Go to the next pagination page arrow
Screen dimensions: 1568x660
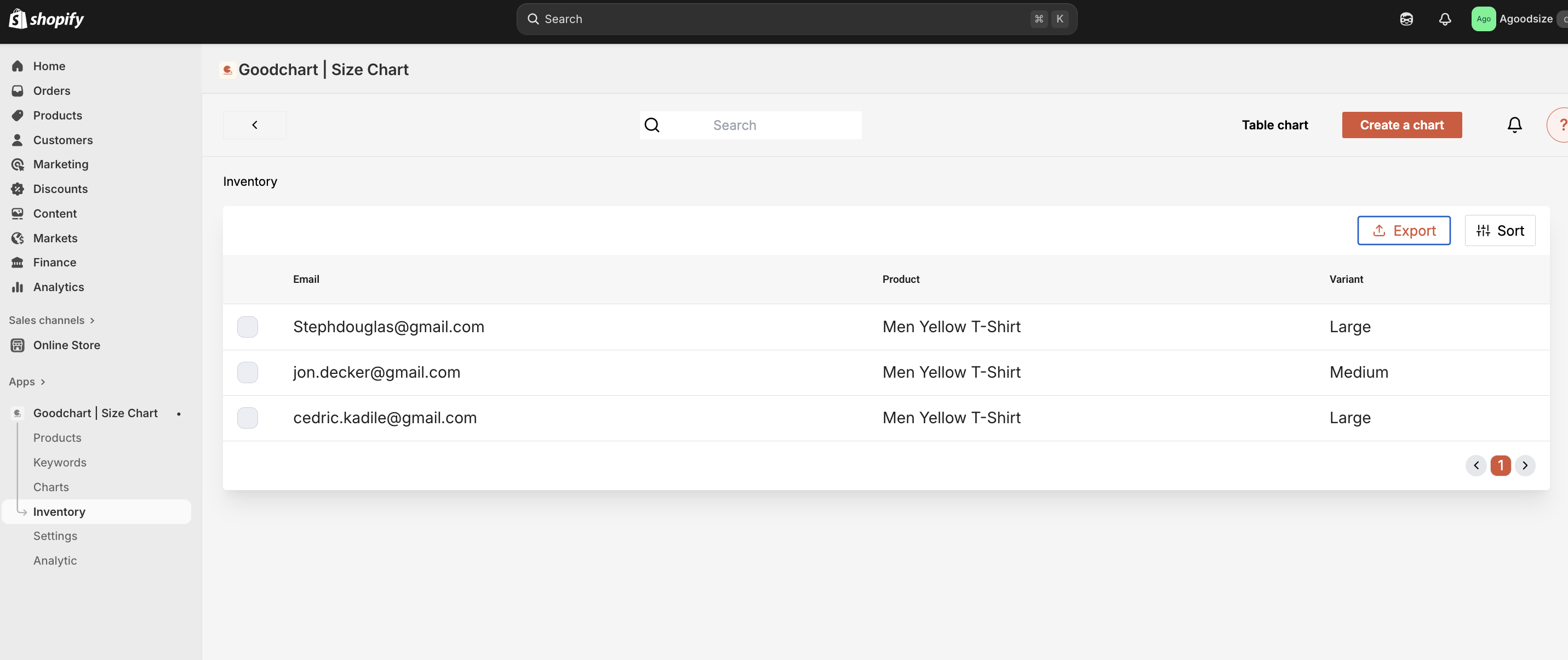coord(1525,465)
